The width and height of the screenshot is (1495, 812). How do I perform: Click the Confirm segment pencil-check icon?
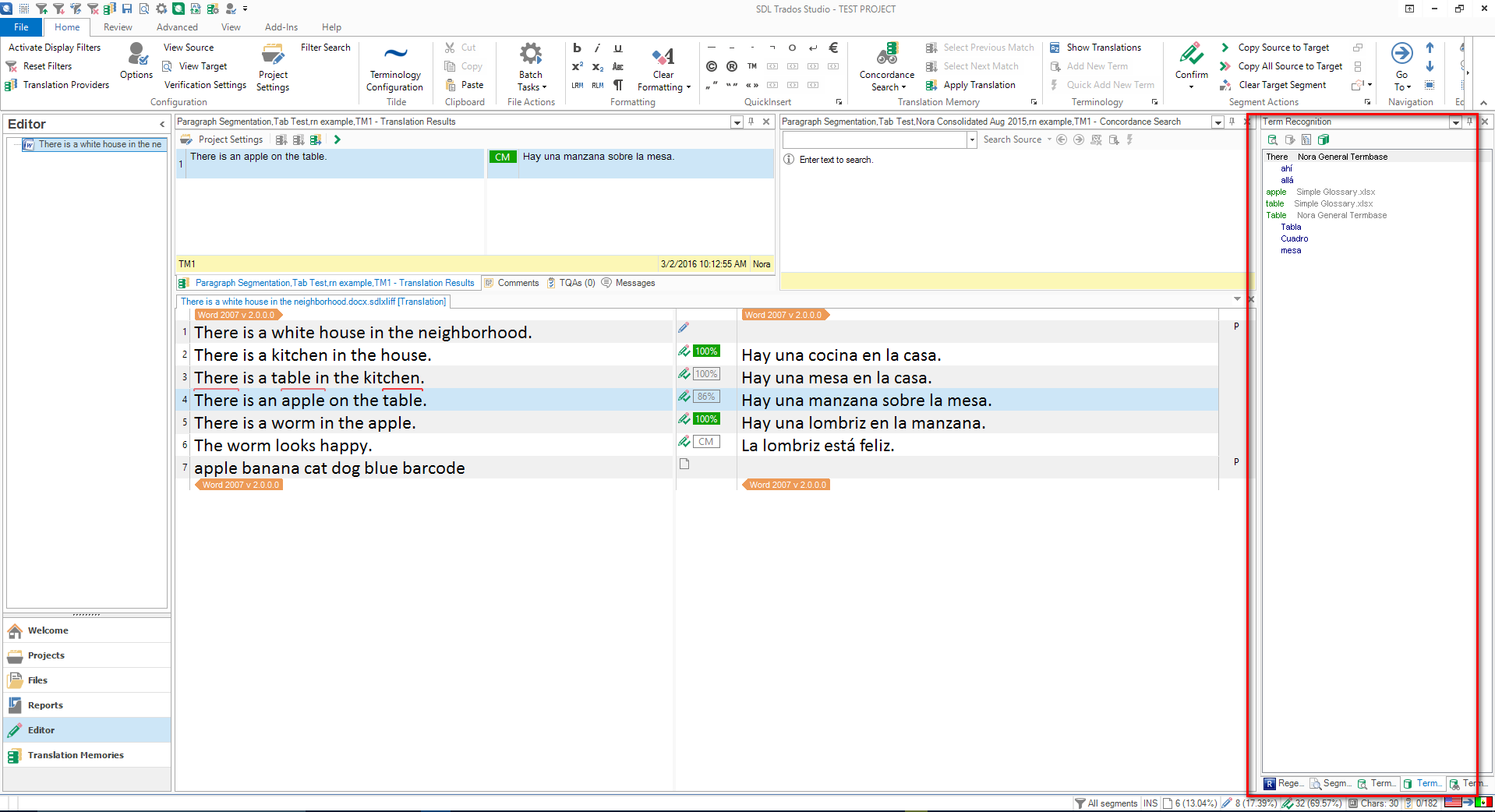(x=1191, y=54)
